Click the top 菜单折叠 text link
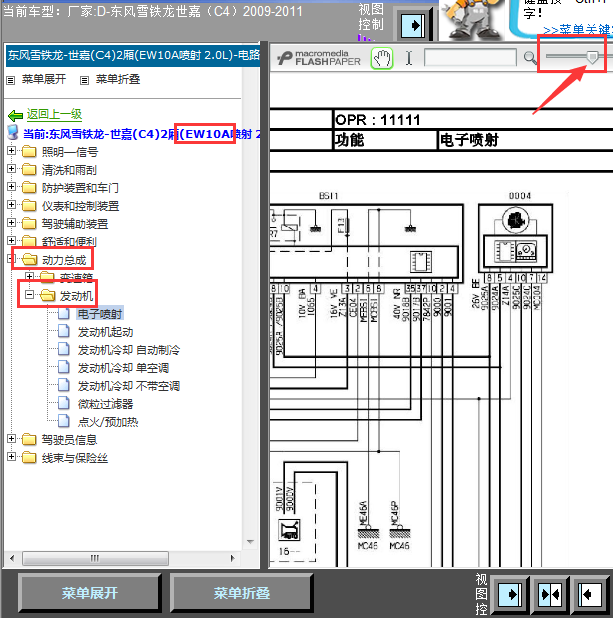 [x=118, y=79]
